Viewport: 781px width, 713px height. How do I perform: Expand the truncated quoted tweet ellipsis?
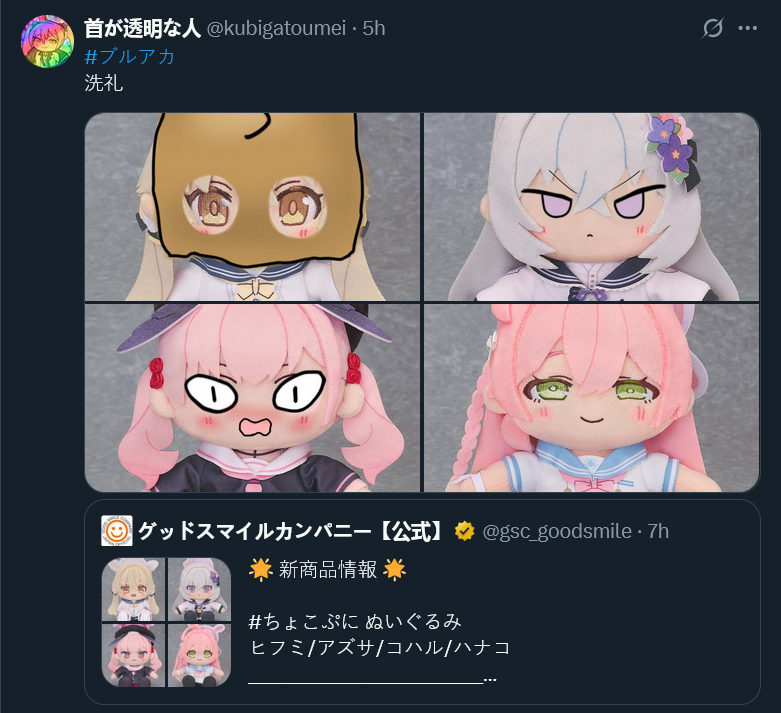(490, 679)
